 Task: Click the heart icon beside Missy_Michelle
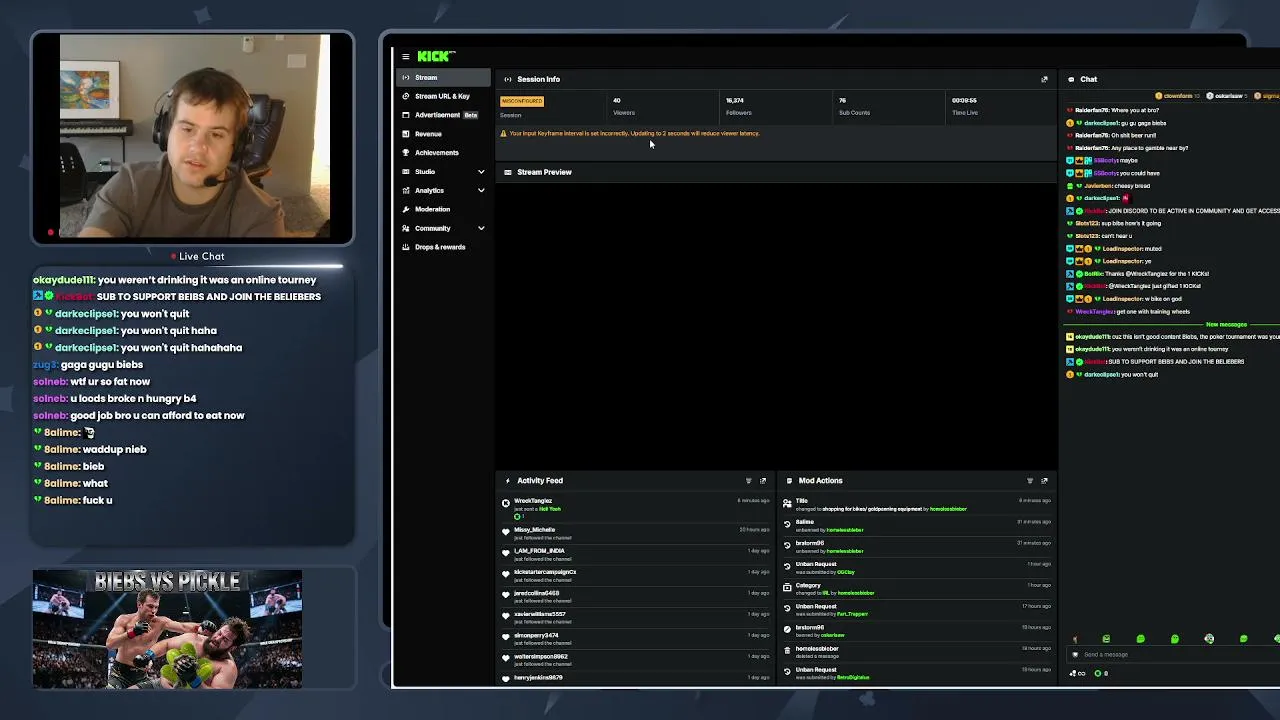pyautogui.click(x=506, y=533)
